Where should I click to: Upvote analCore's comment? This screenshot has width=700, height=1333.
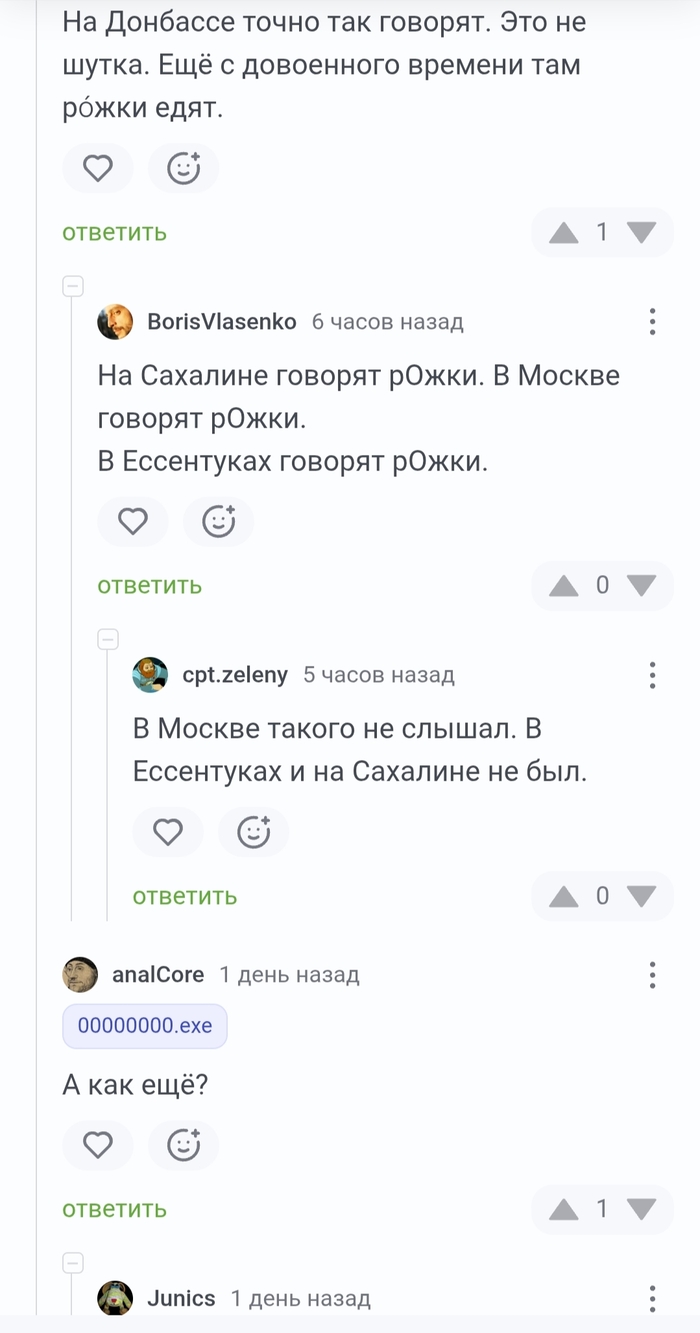[564, 1209]
